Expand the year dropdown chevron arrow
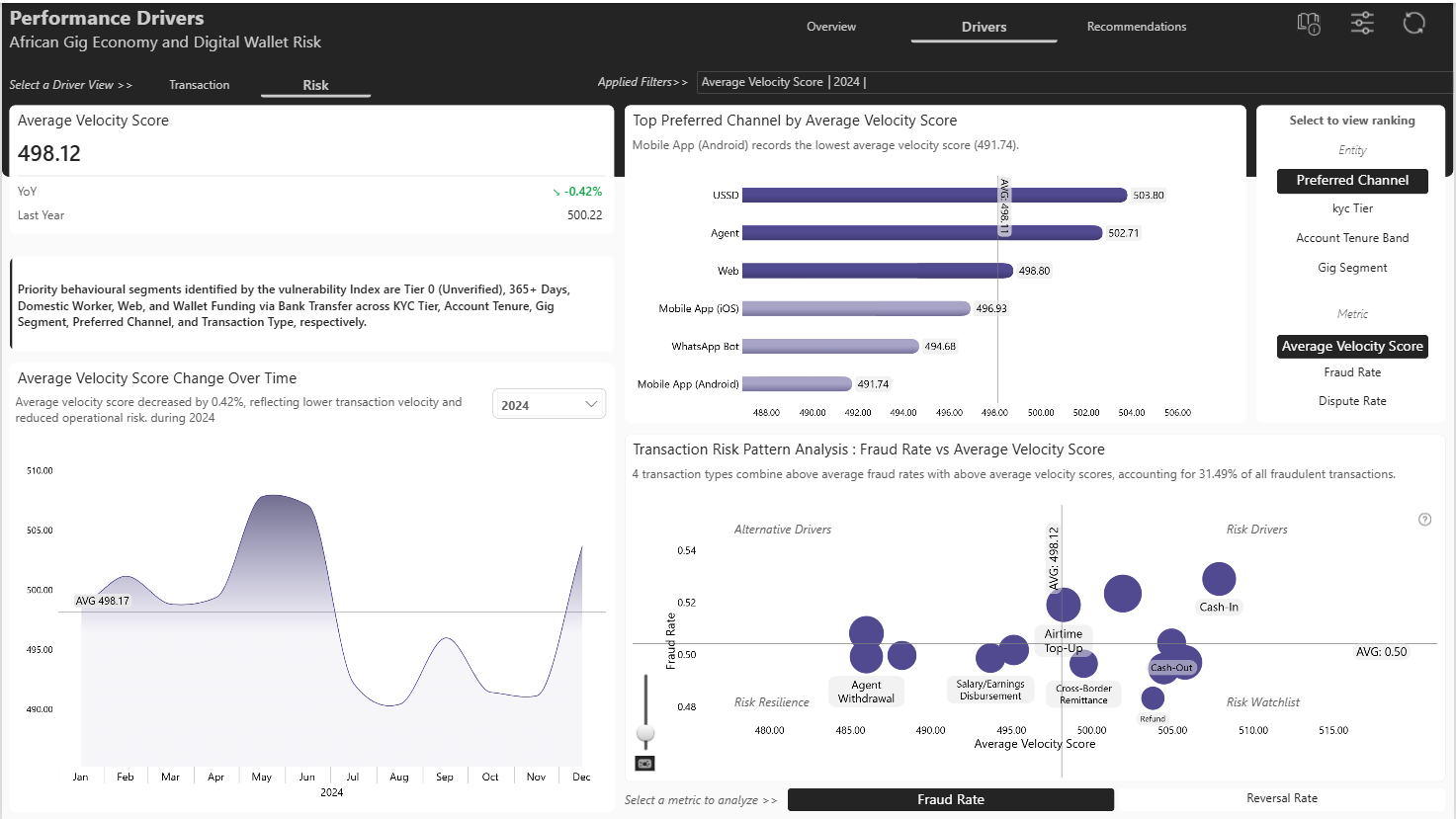The image size is (1456, 819). tap(591, 404)
